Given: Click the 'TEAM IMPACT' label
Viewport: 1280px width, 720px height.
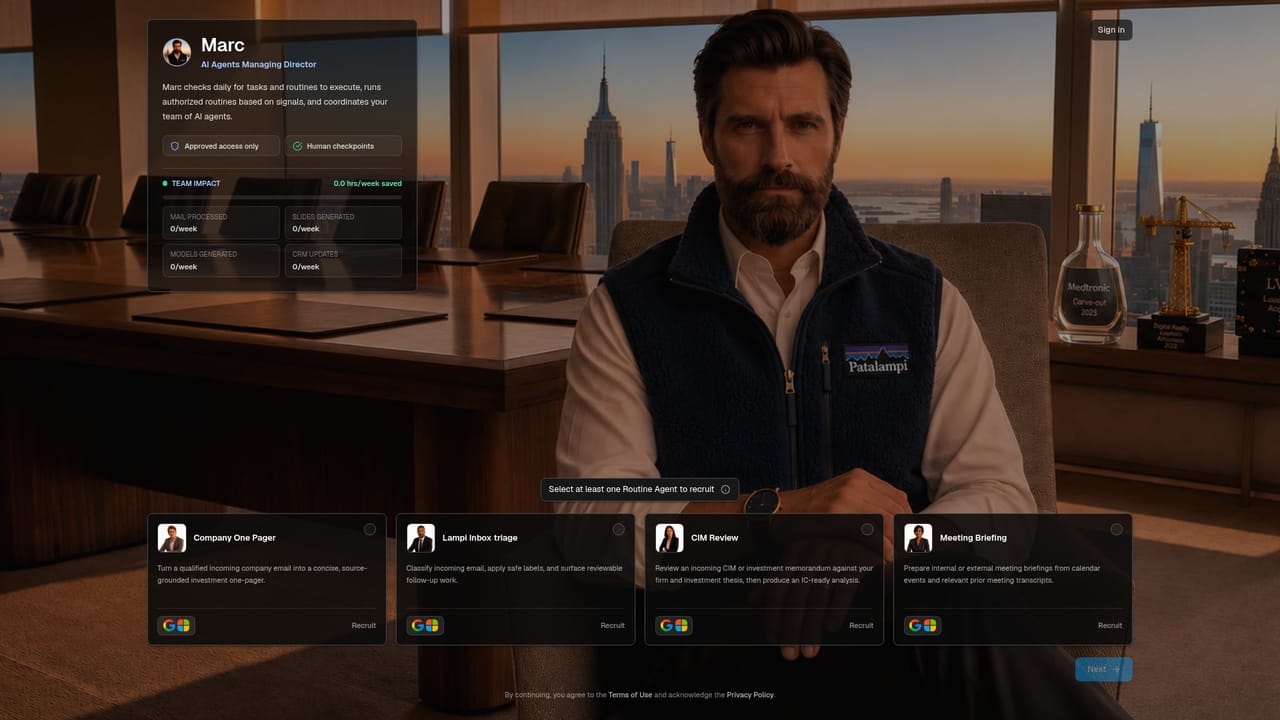Looking at the screenshot, I should pyautogui.click(x=196, y=184).
